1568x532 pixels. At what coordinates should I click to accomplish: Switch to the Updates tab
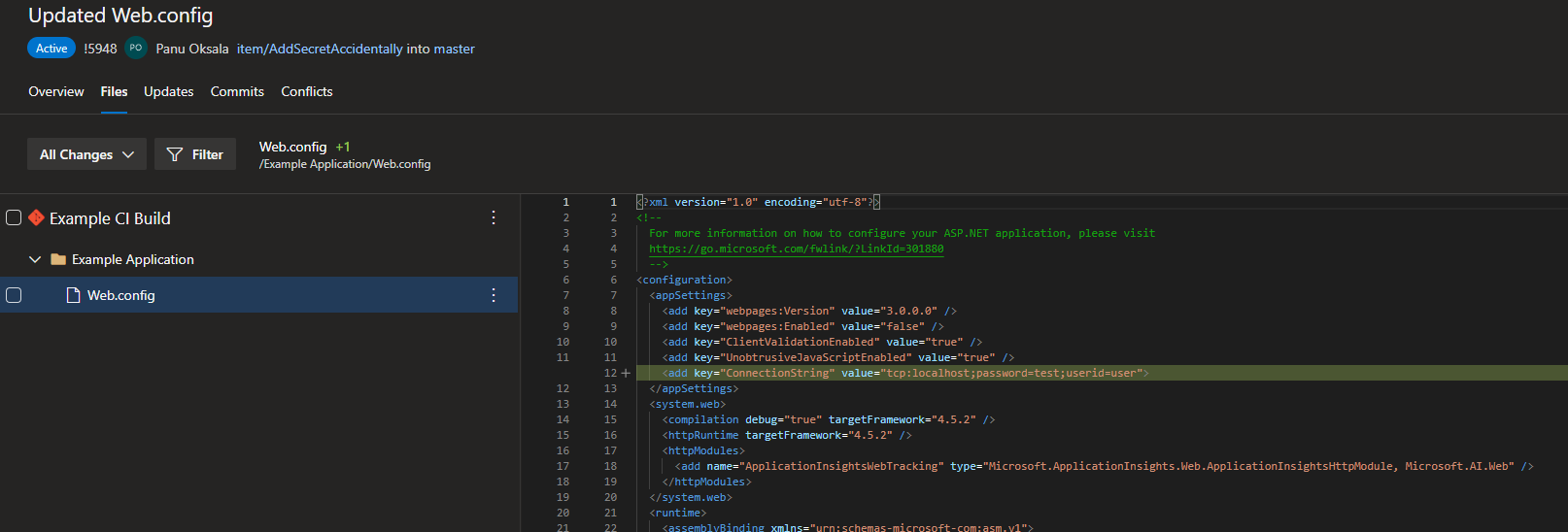coord(168,91)
